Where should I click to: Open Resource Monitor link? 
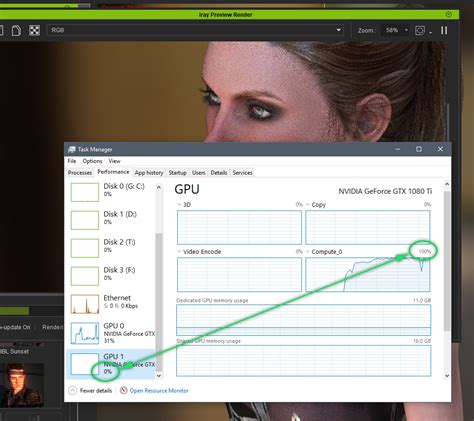coord(159,391)
